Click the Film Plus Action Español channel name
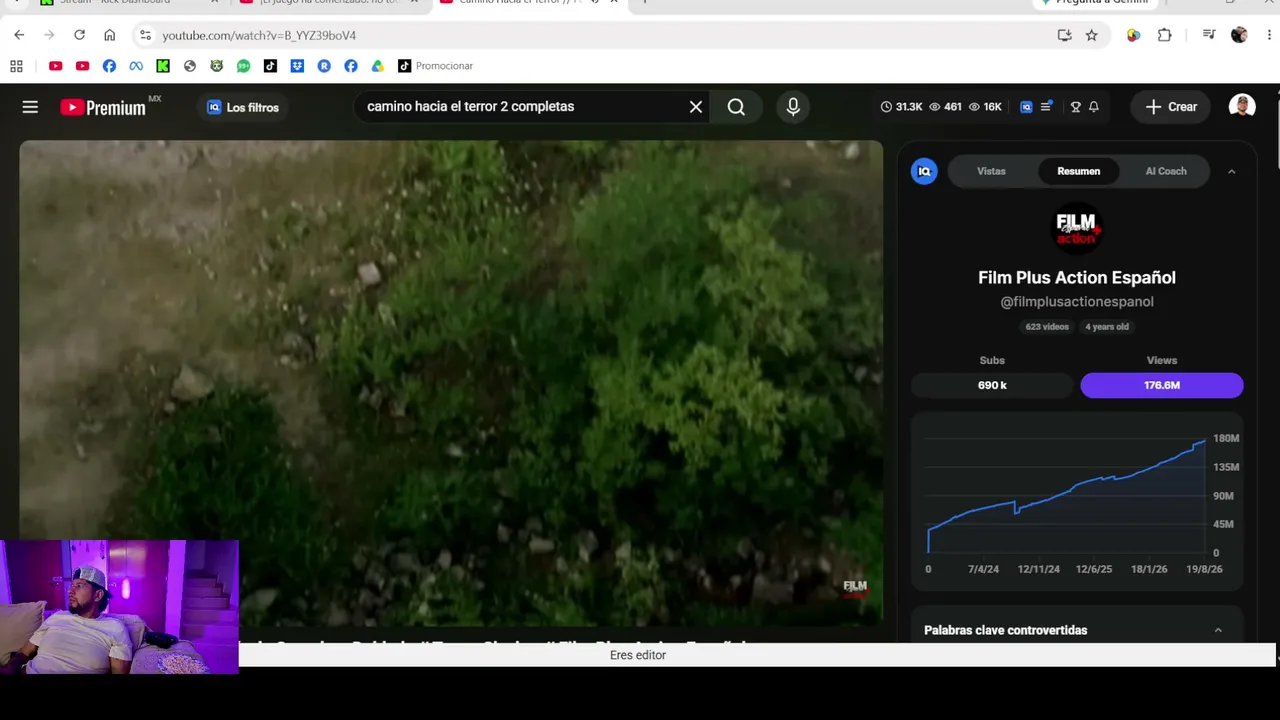This screenshot has height=720, width=1280. coord(1077,278)
